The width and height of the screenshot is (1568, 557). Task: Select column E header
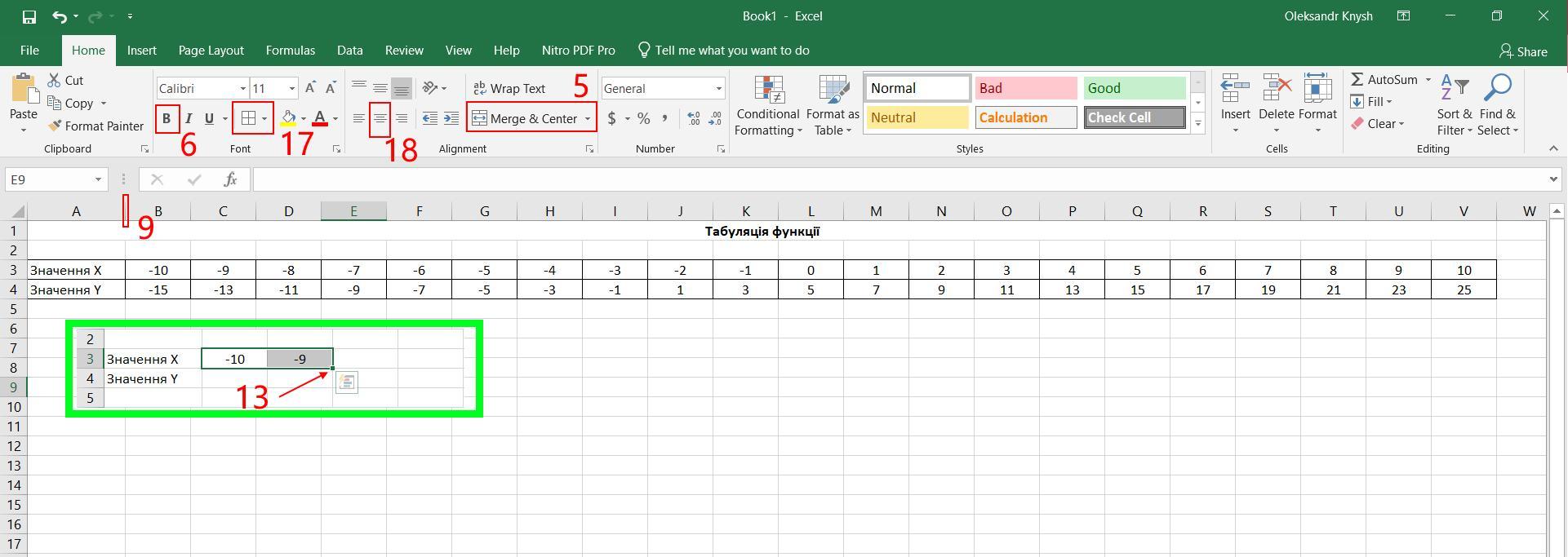[x=353, y=211]
